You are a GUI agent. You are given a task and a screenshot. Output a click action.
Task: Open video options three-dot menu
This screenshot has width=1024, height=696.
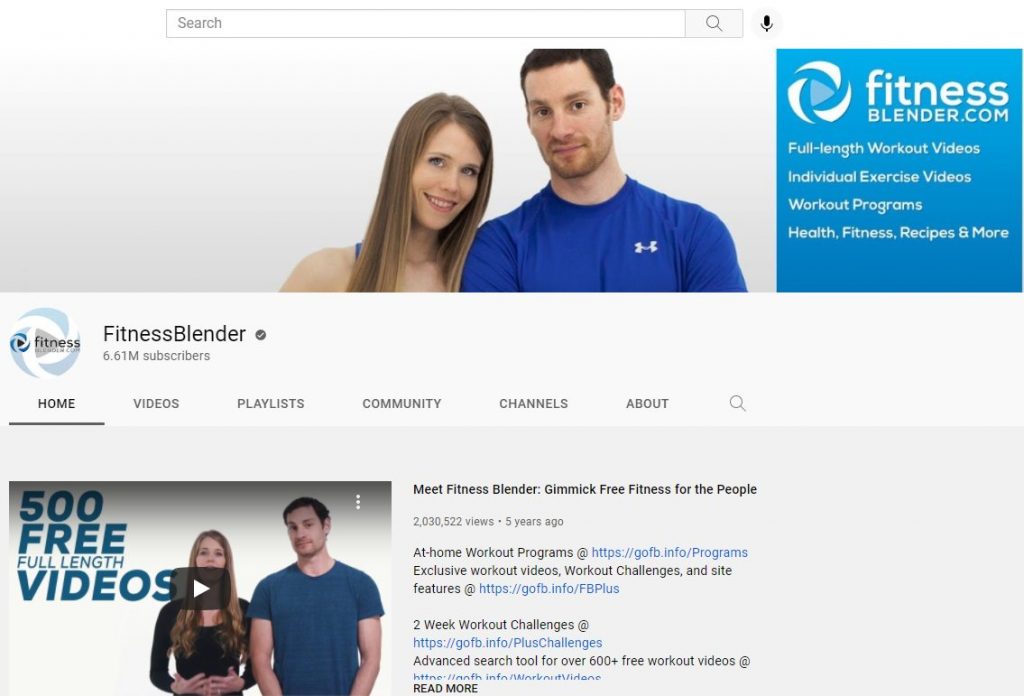pos(358,501)
